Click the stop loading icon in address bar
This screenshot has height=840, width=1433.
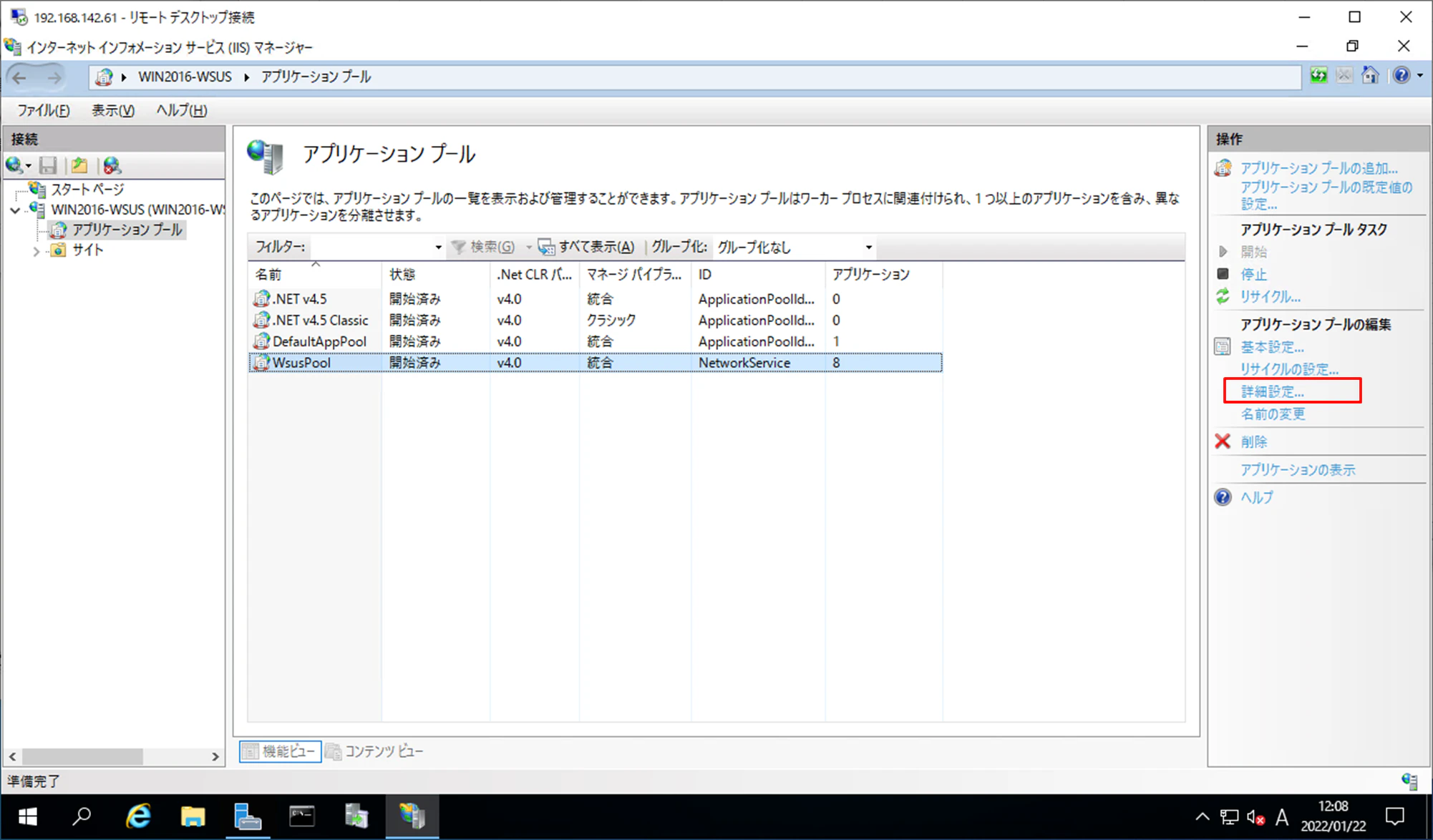click(x=1344, y=76)
